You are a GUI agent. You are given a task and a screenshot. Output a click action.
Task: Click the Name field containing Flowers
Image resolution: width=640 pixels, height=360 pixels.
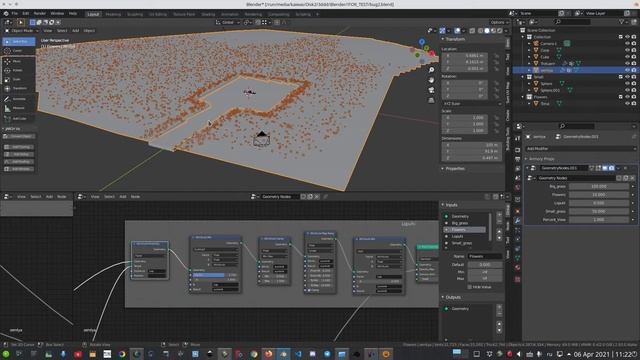(485, 256)
